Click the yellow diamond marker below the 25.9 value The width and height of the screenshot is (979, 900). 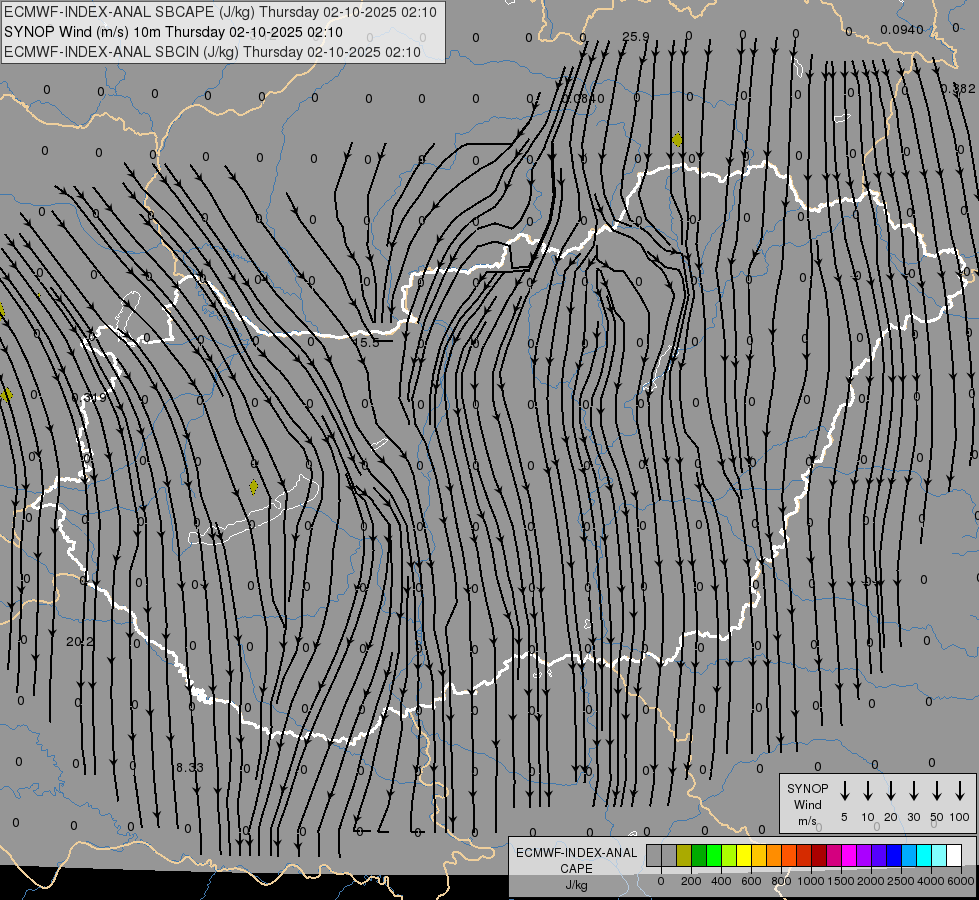[x=677, y=140]
